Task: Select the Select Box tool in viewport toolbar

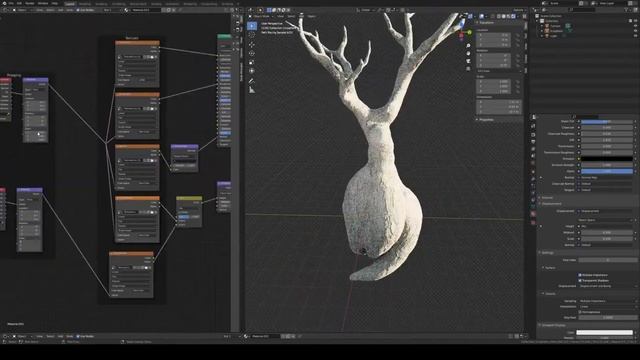Action: tap(252, 26)
